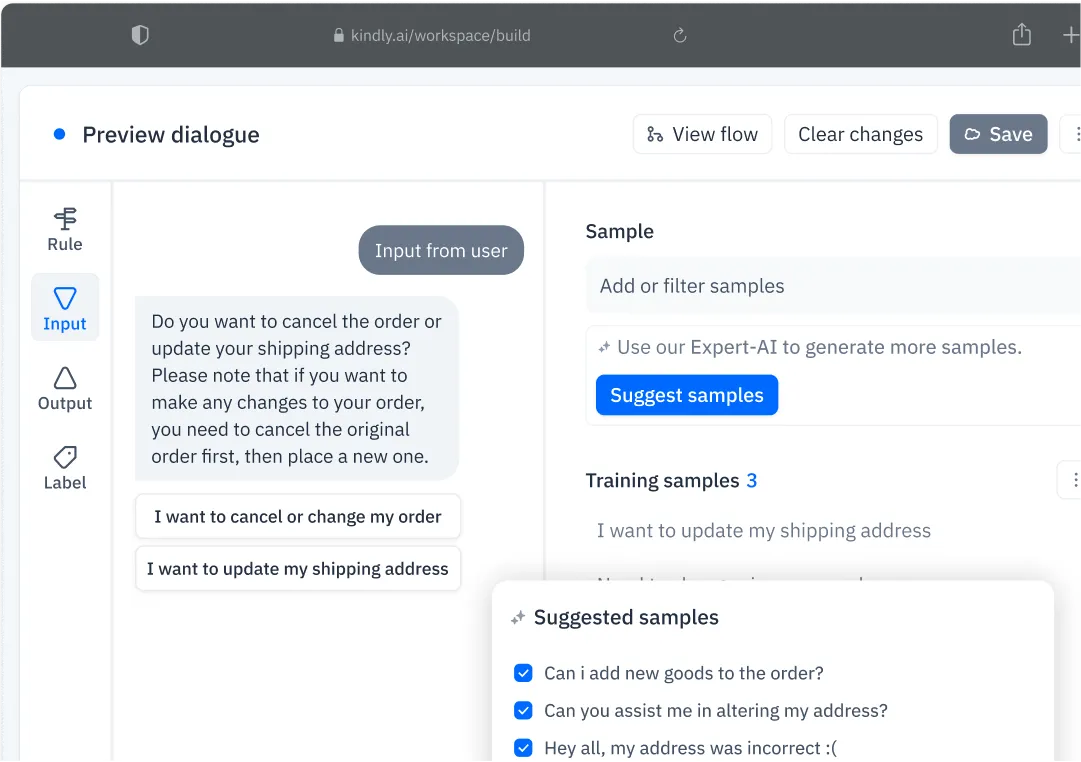Select quick reply 'I want to update my shipping address'

[297, 568]
